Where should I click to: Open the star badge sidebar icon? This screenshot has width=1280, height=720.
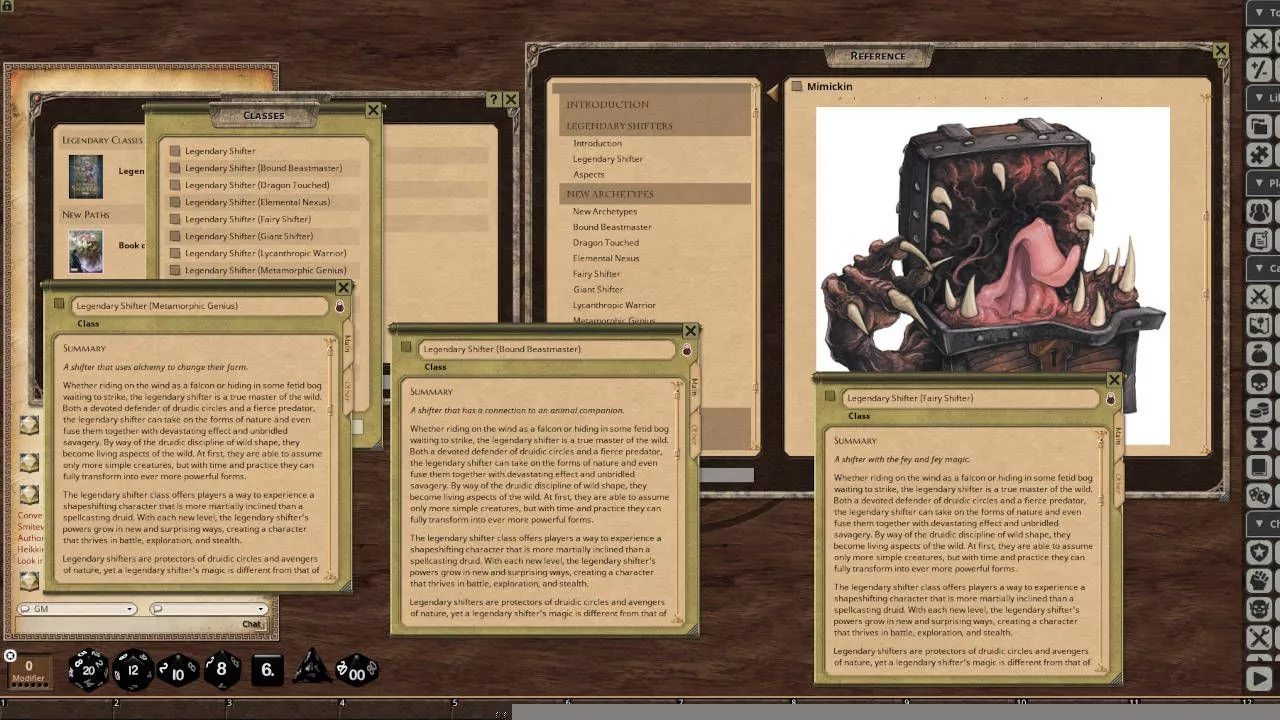point(1260,552)
